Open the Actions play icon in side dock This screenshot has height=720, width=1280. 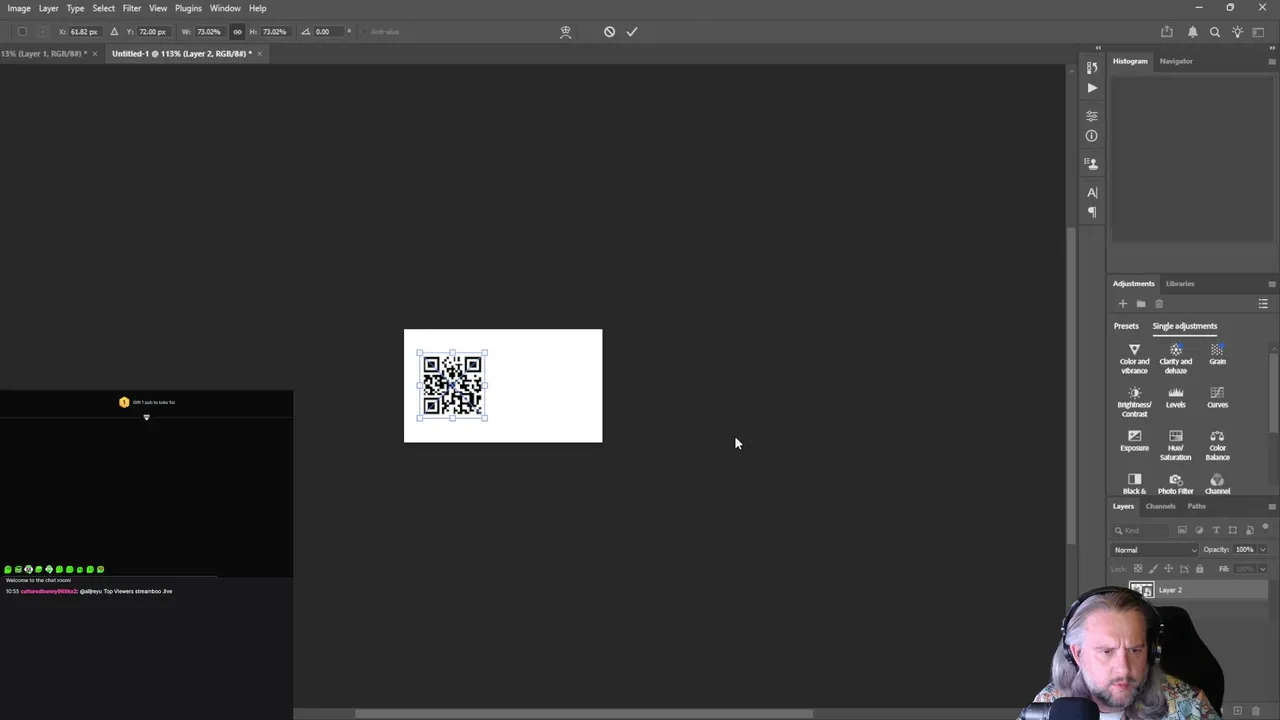coord(1092,88)
